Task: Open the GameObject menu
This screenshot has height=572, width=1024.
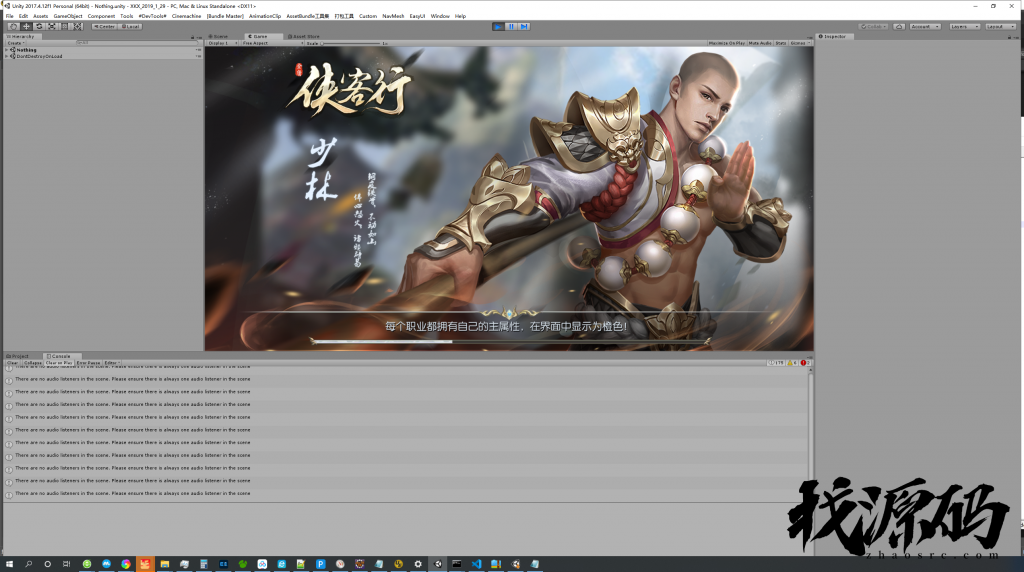Action: [x=68, y=16]
